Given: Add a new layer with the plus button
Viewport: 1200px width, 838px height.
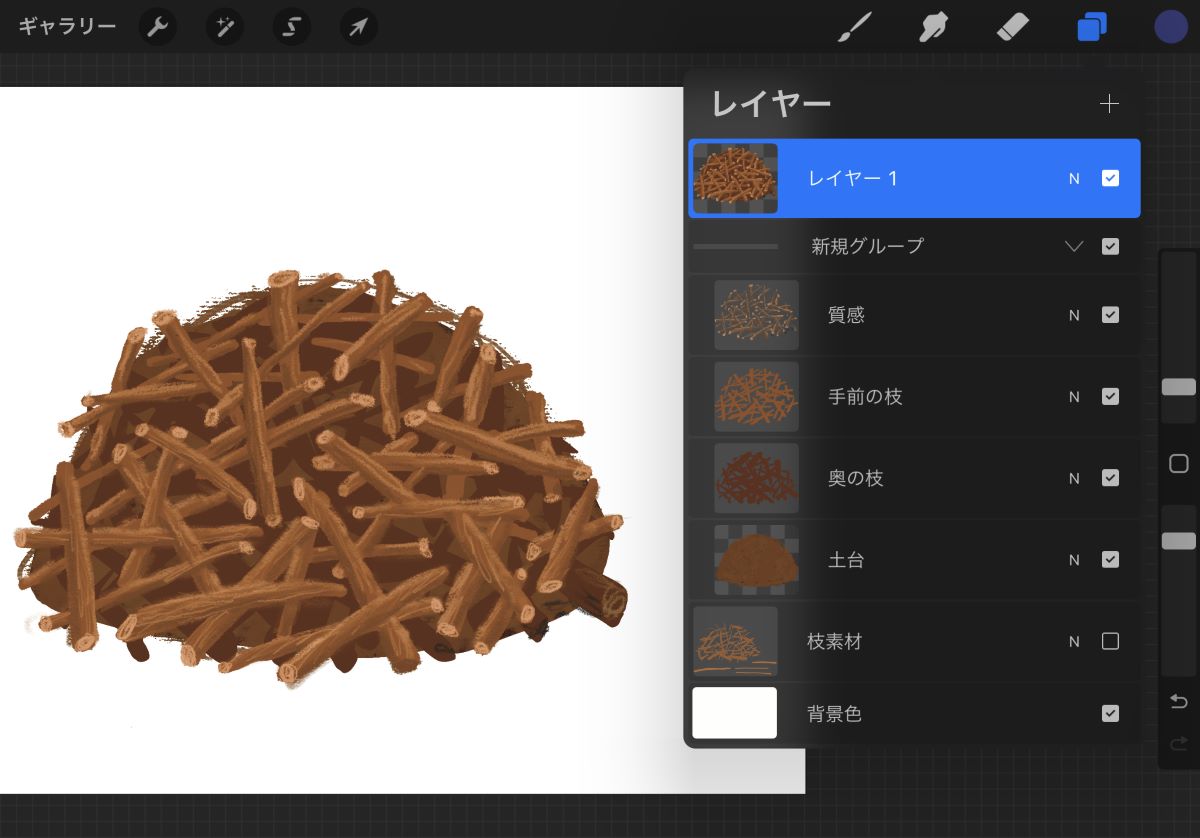Looking at the screenshot, I should [1109, 103].
